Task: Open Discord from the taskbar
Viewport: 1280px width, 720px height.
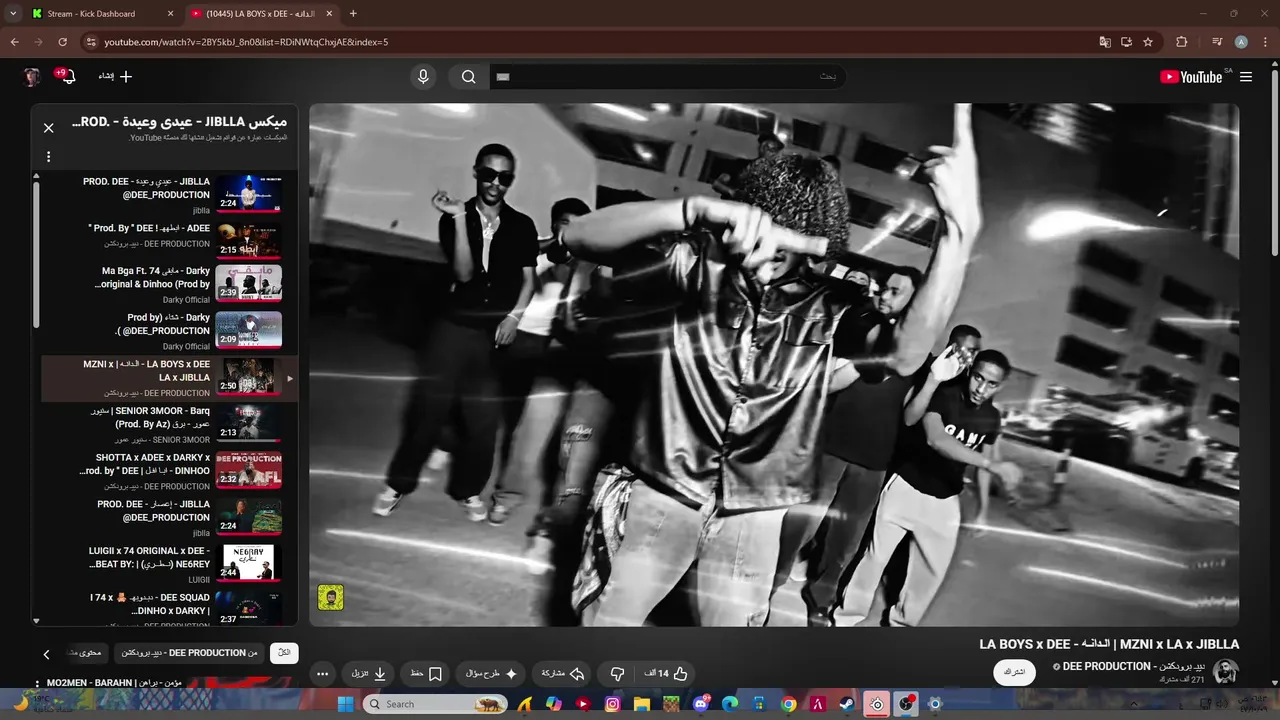Action: tap(701, 704)
